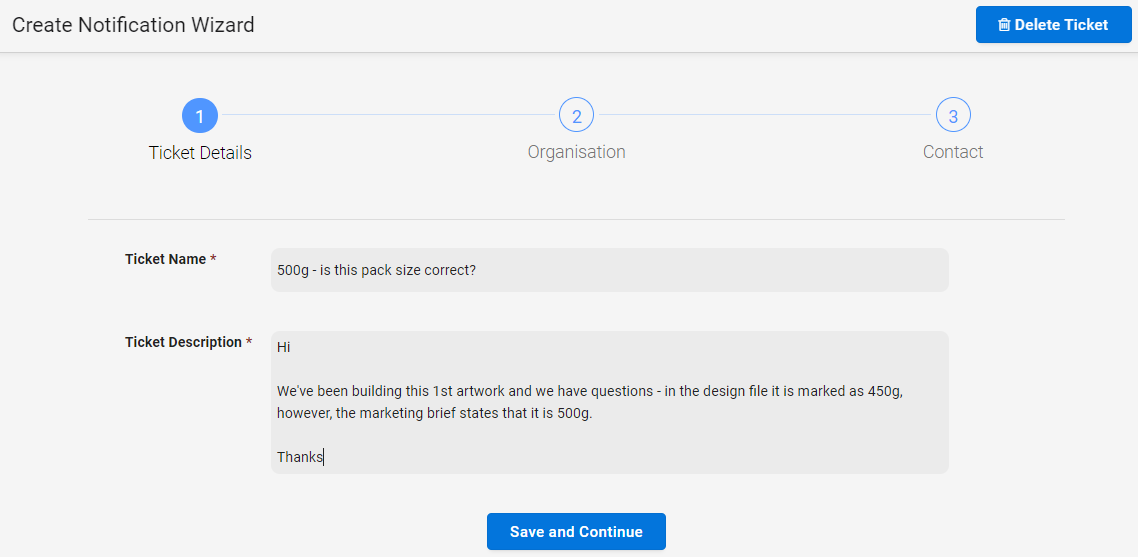Jump to step 3 circle in the wizard
Screen dimensions: 1138x557
click(953, 115)
